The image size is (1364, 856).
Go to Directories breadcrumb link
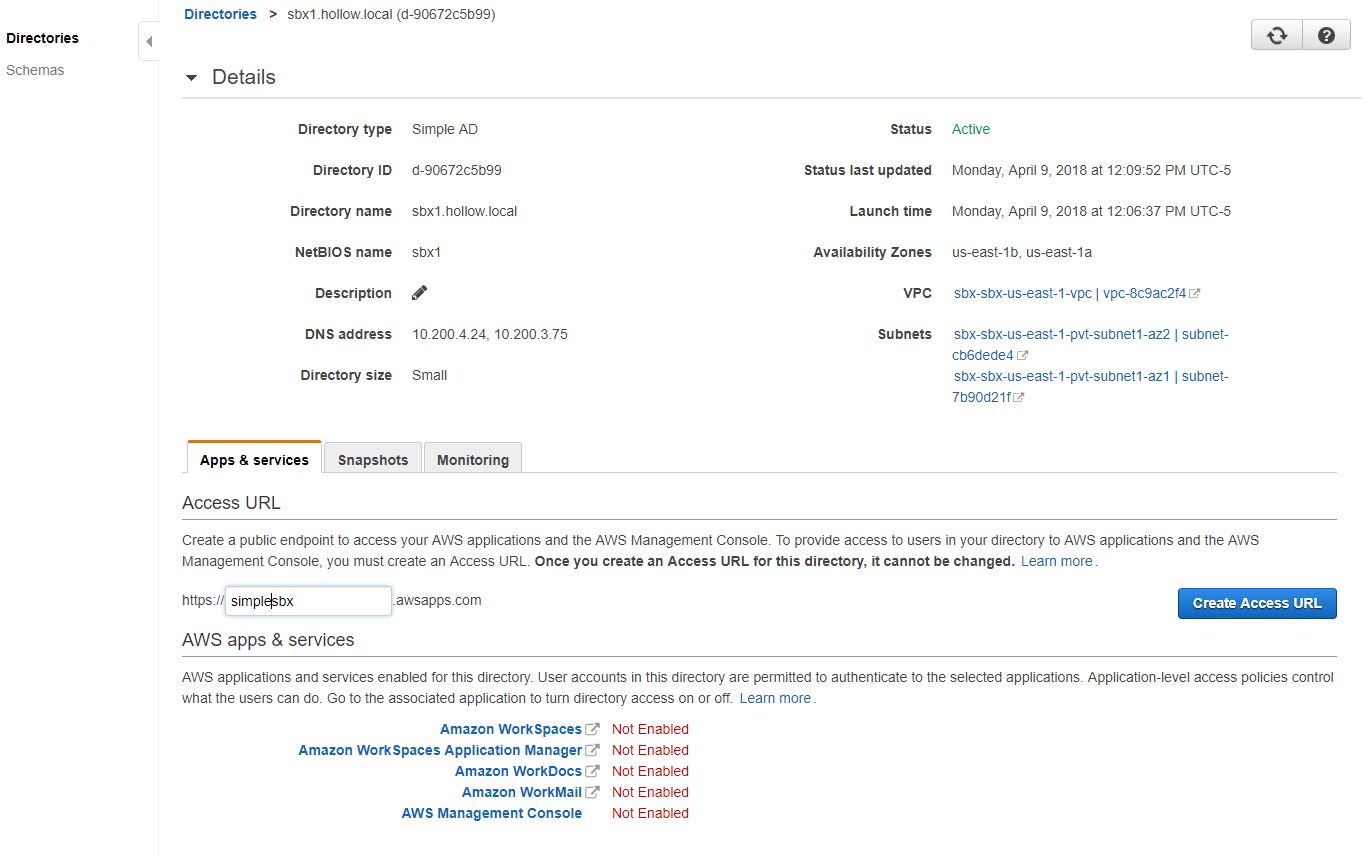220,14
